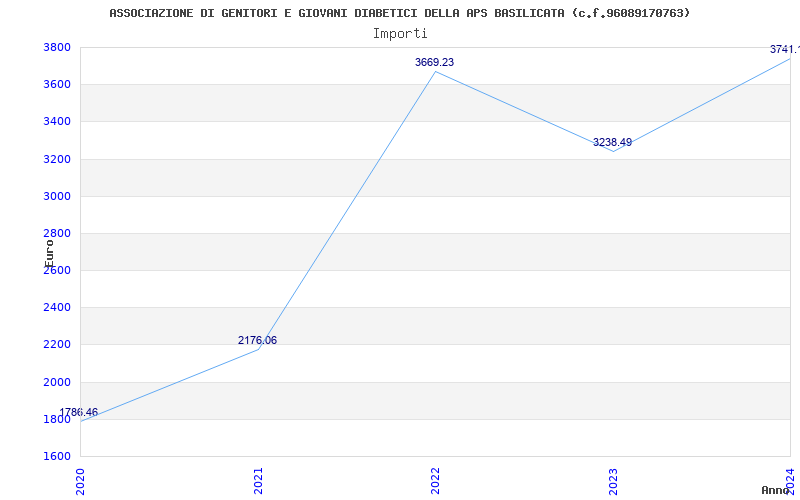Screen dimensions: 800x500
Task: Click the y-axis tick 3000
Action: point(55,196)
